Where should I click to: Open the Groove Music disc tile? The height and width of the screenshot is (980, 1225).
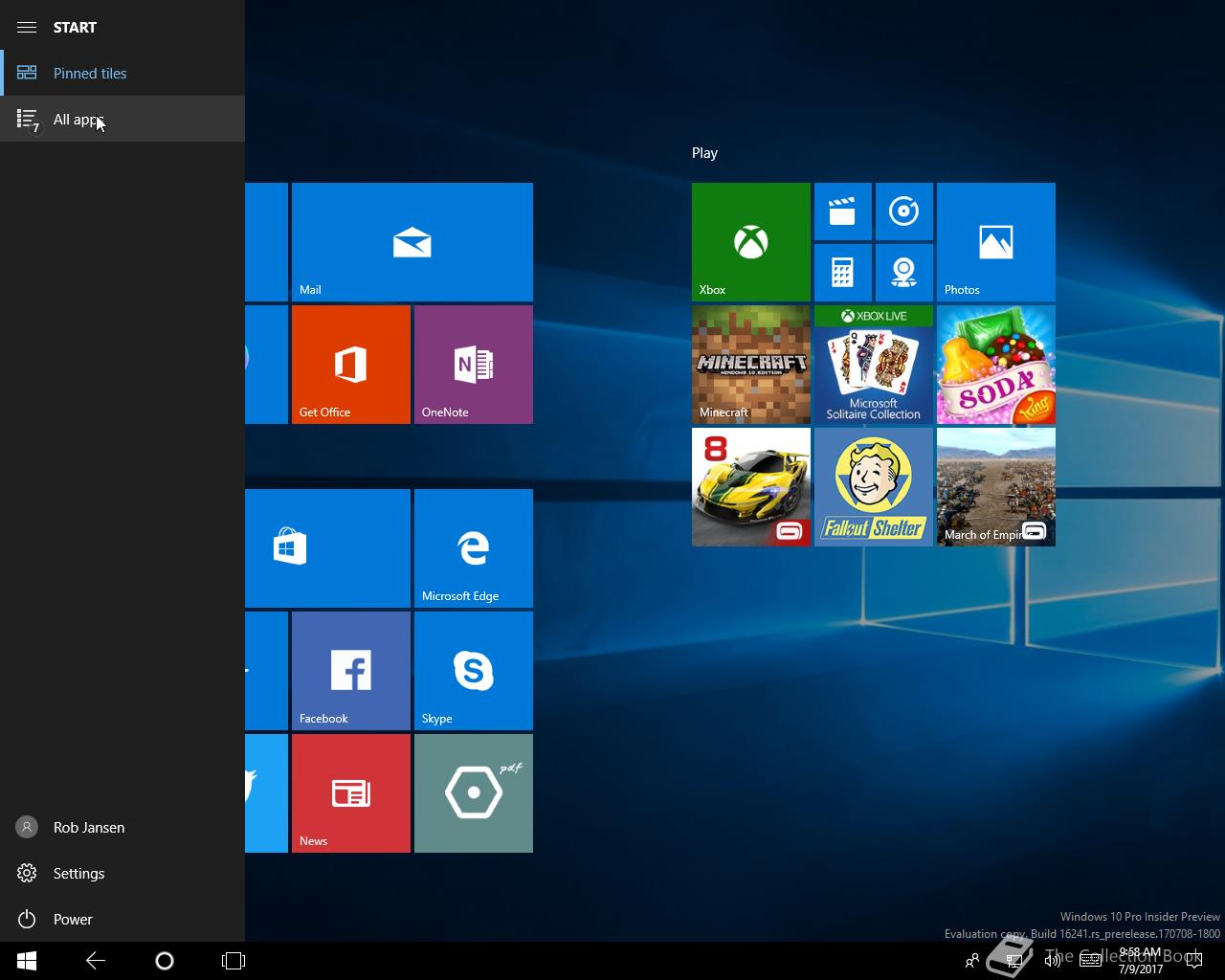(x=904, y=212)
